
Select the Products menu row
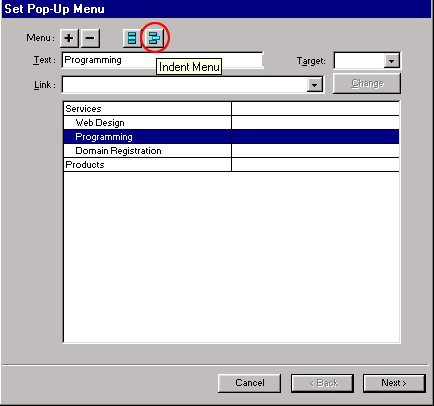(x=147, y=165)
